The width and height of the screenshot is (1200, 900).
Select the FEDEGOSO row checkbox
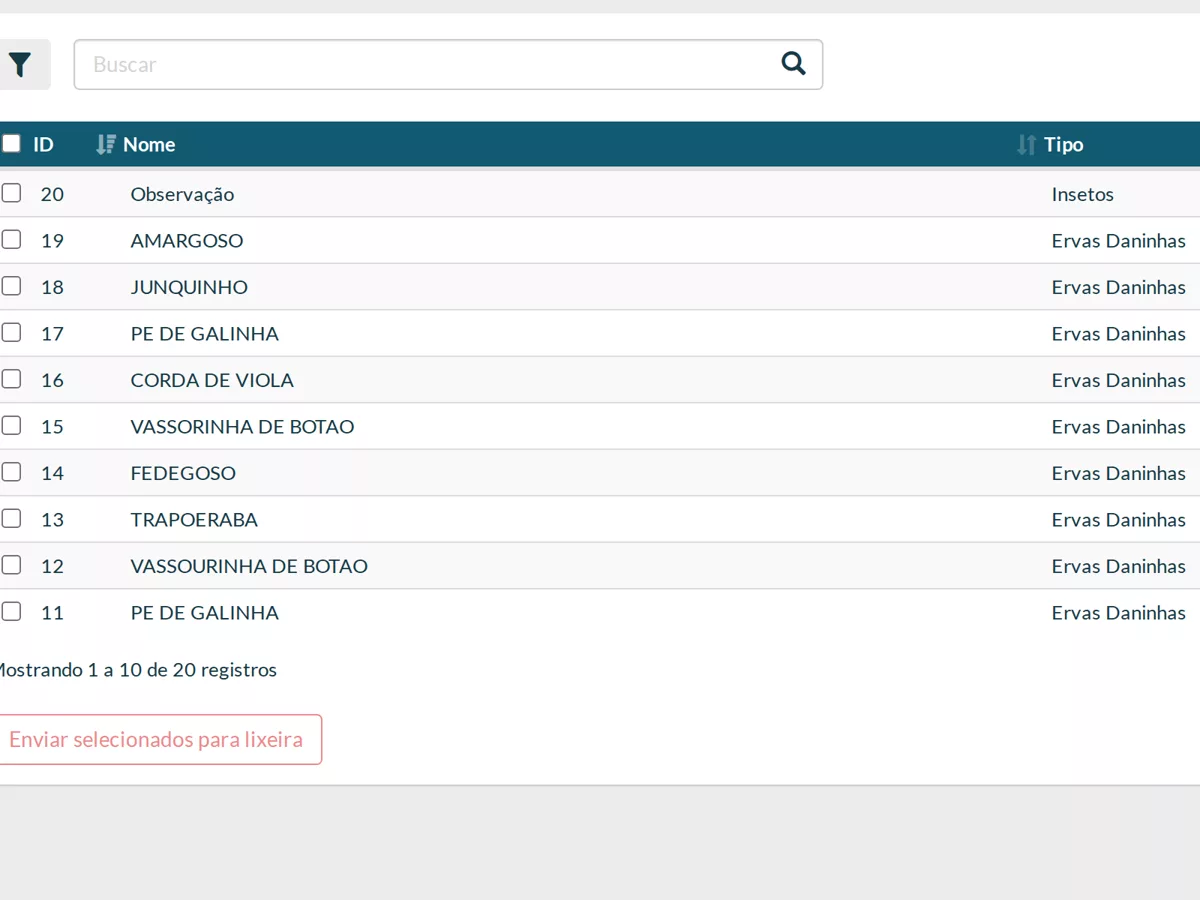pyautogui.click(x=11, y=472)
